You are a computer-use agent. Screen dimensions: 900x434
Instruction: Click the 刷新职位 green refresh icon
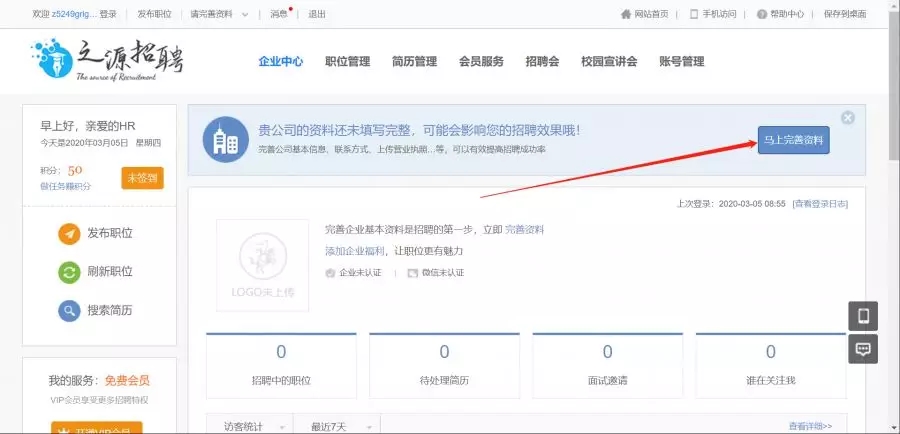pyautogui.click(x=69, y=272)
